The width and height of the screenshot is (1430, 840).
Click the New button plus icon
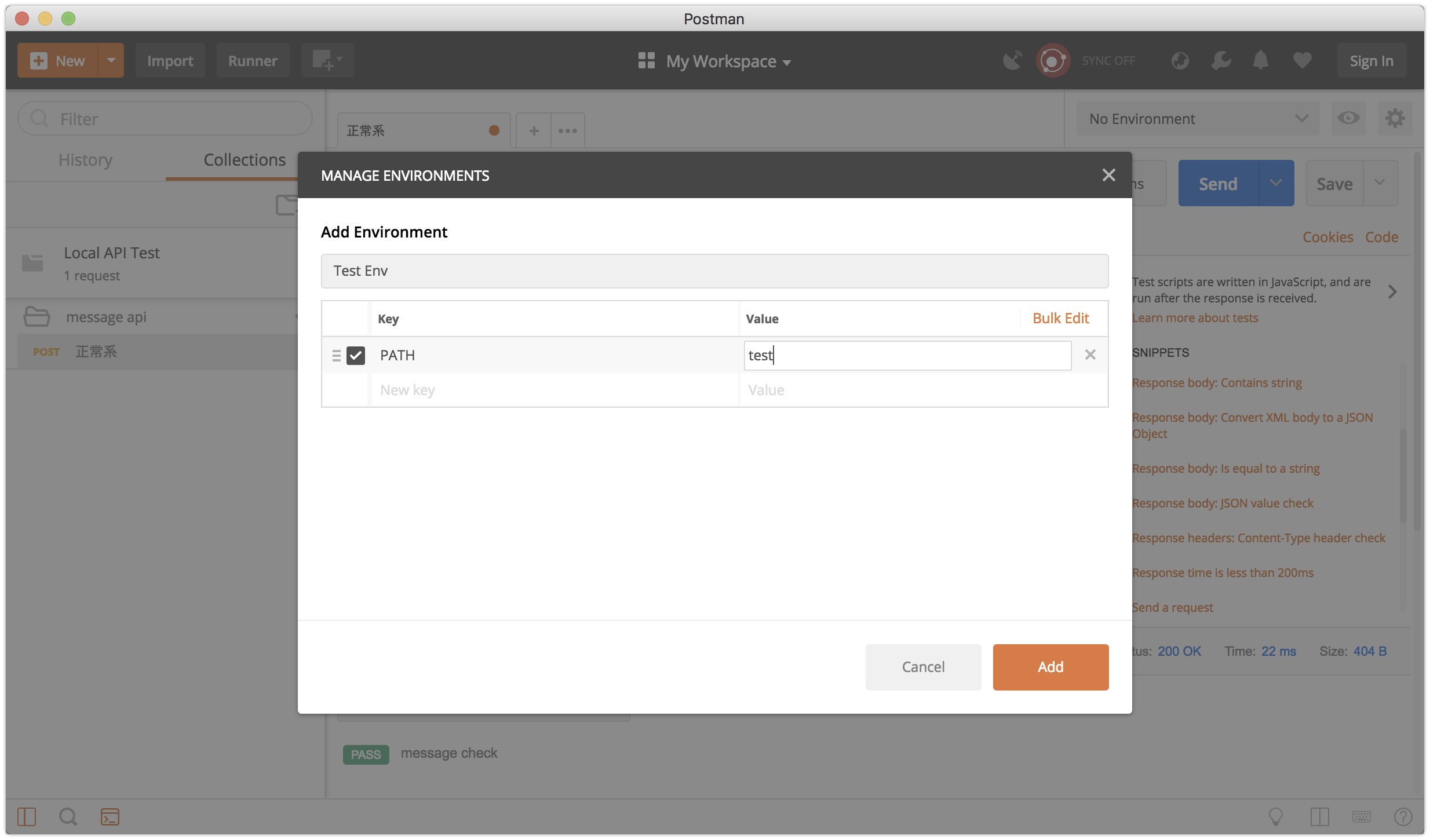pyautogui.click(x=38, y=61)
